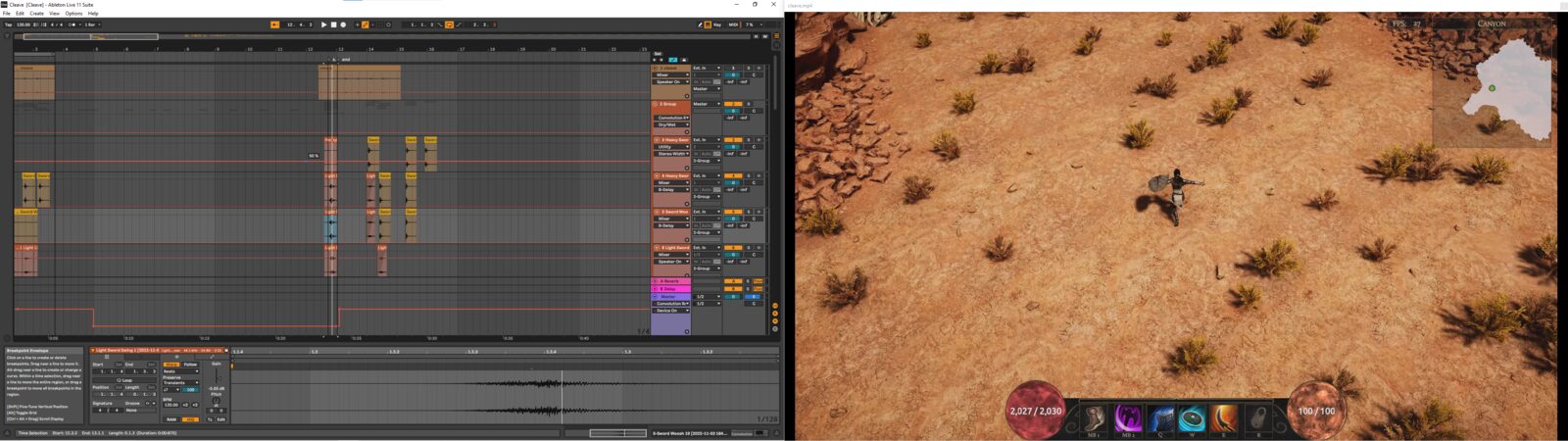Collapse the 2 Group track triangle
1568x441 pixels.
657,104
